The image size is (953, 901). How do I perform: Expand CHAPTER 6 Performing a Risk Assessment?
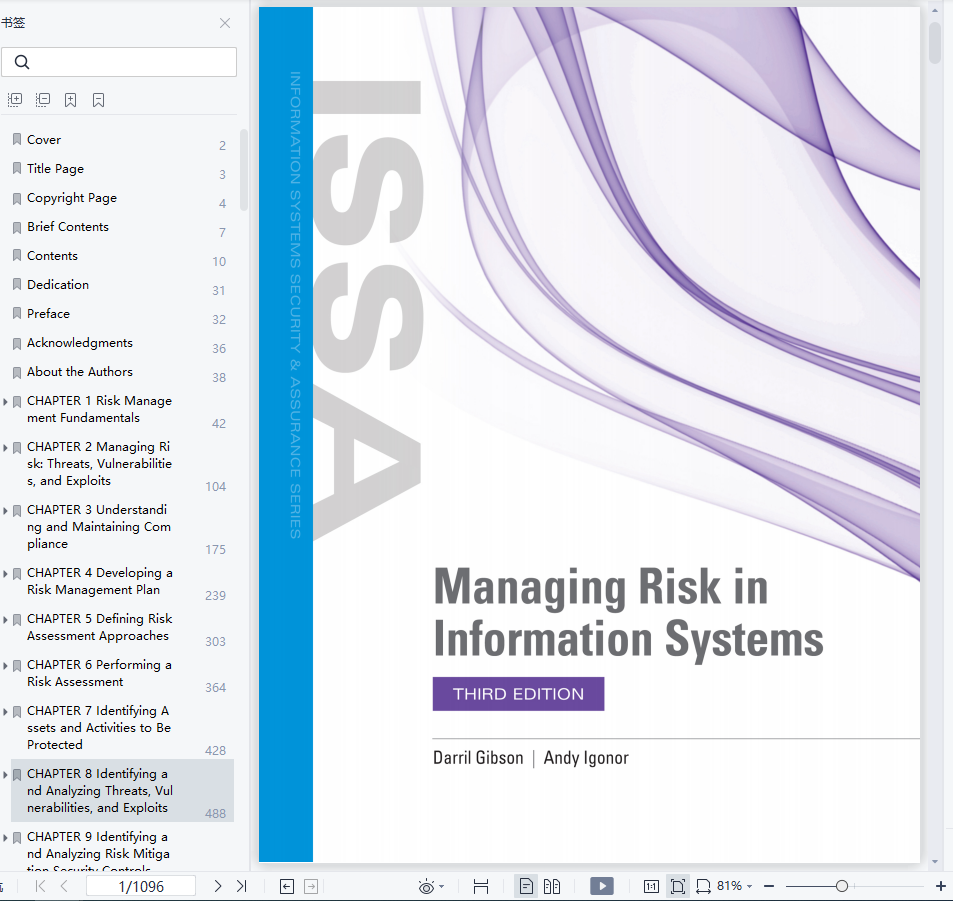(5, 666)
